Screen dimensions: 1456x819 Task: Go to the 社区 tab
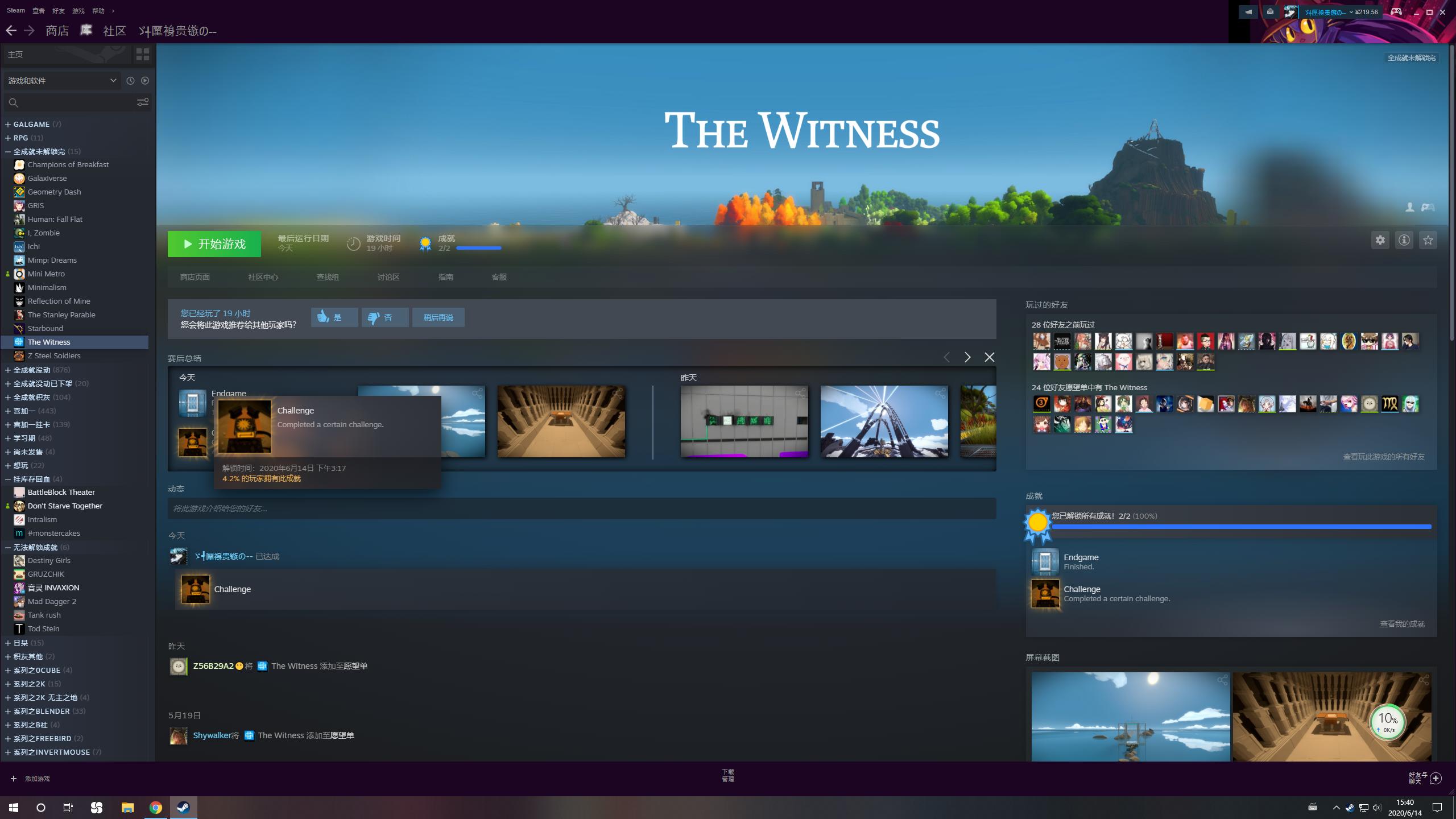tap(114, 31)
